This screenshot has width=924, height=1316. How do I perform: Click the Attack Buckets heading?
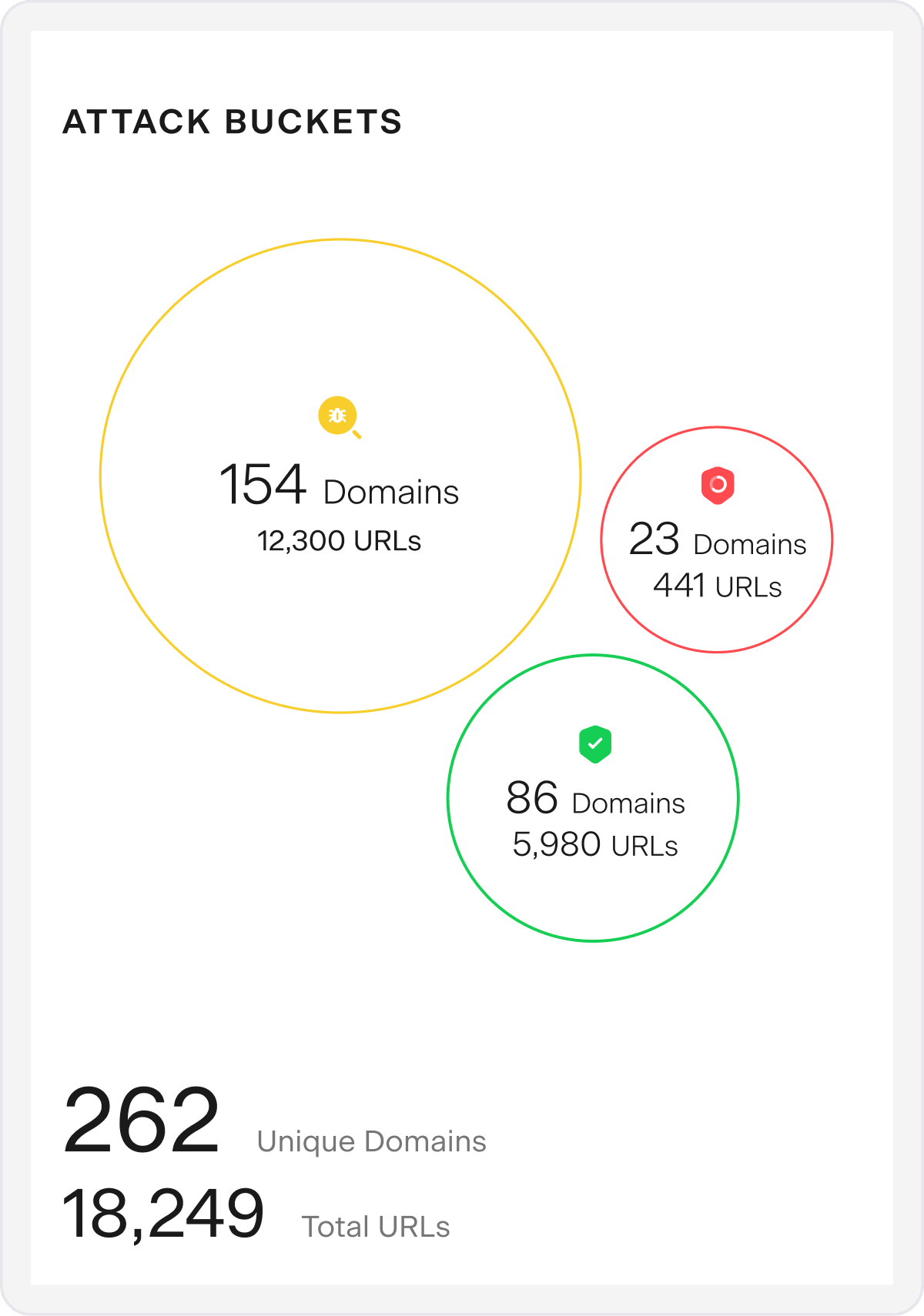232,122
